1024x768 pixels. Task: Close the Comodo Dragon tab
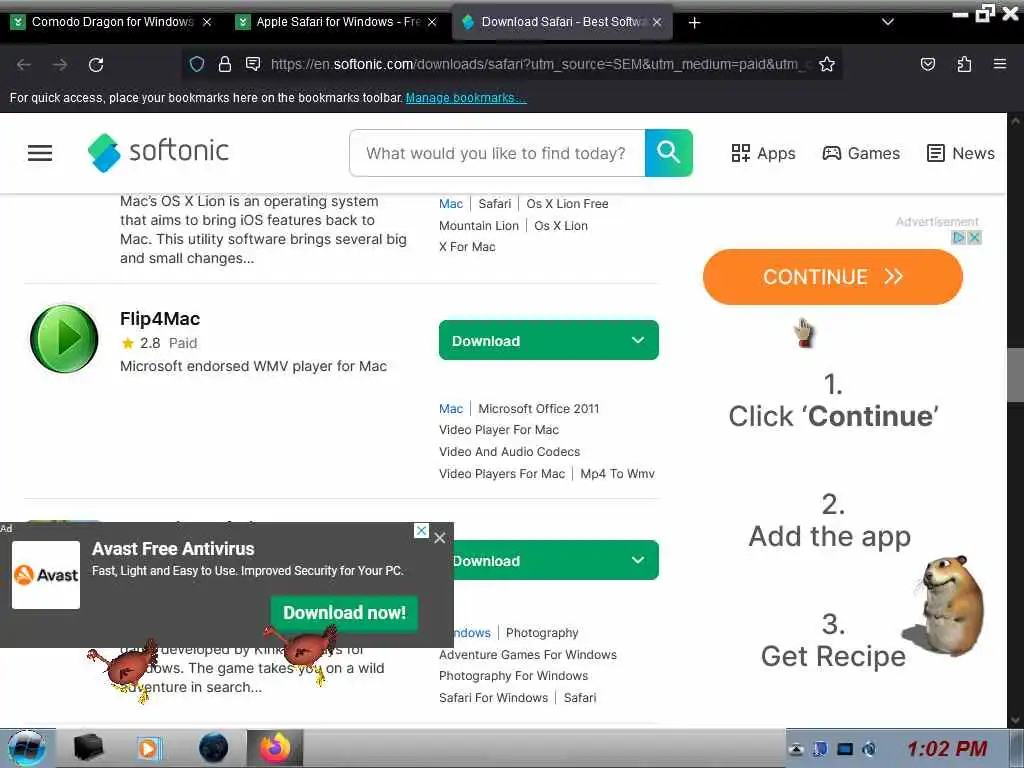pos(207,22)
